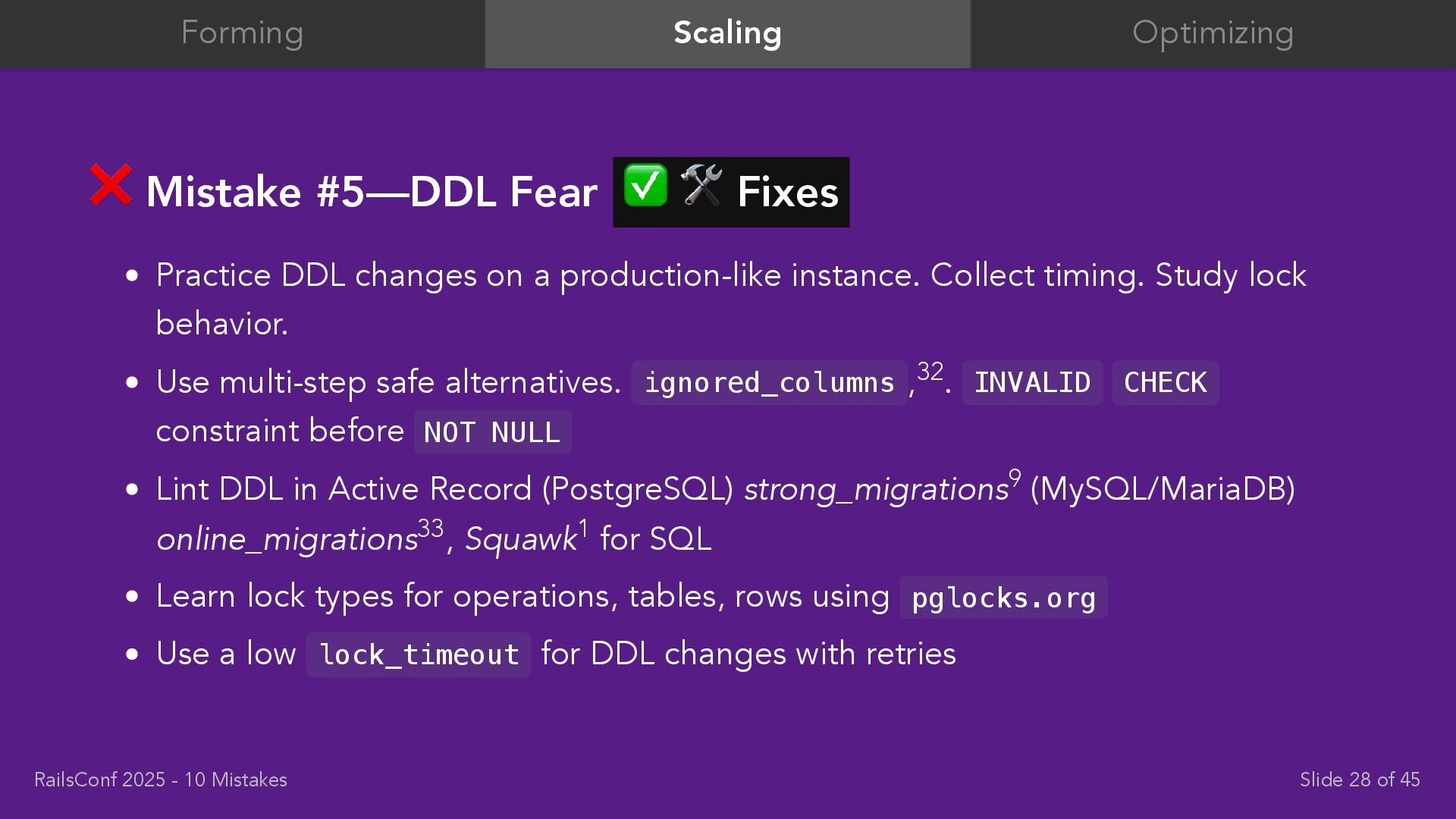The width and height of the screenshot is (1456, 819).
Task: Click the hammer and wrench icon
Action: (701, 185)
